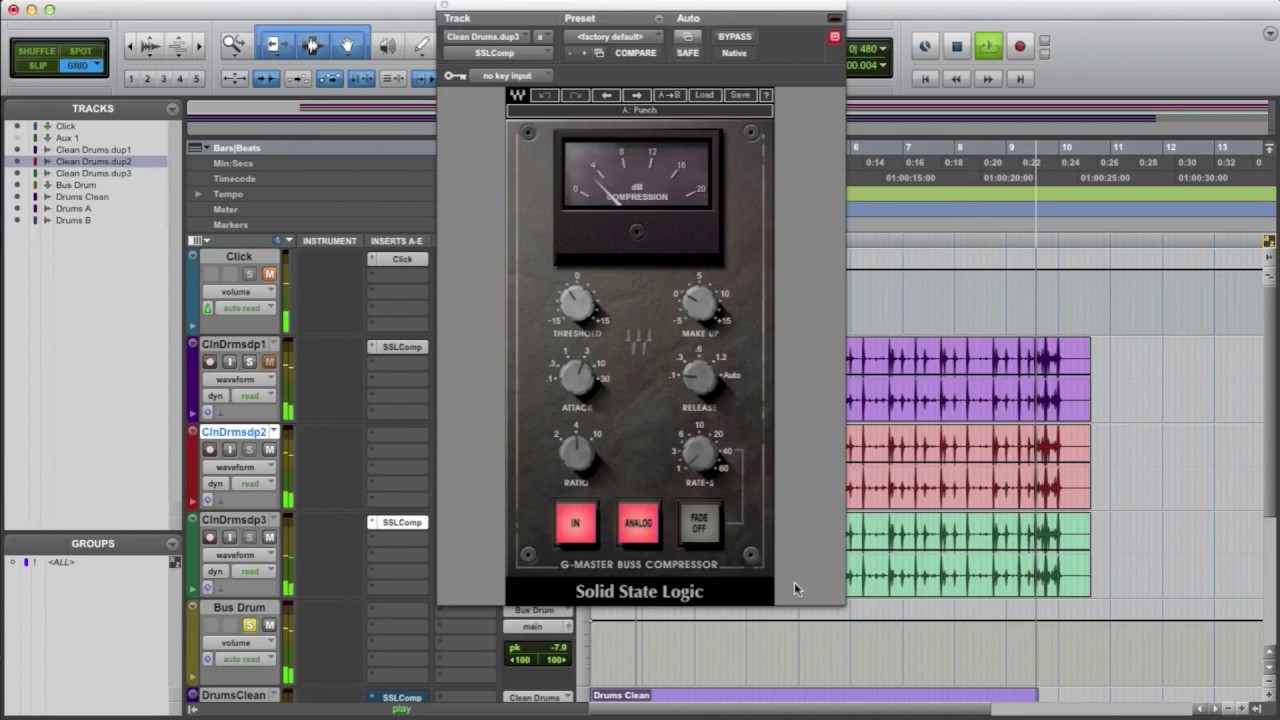The width and height of the screenshot is (1280, 720).
Task: Click the Online sync transport button
Action: 925,46
